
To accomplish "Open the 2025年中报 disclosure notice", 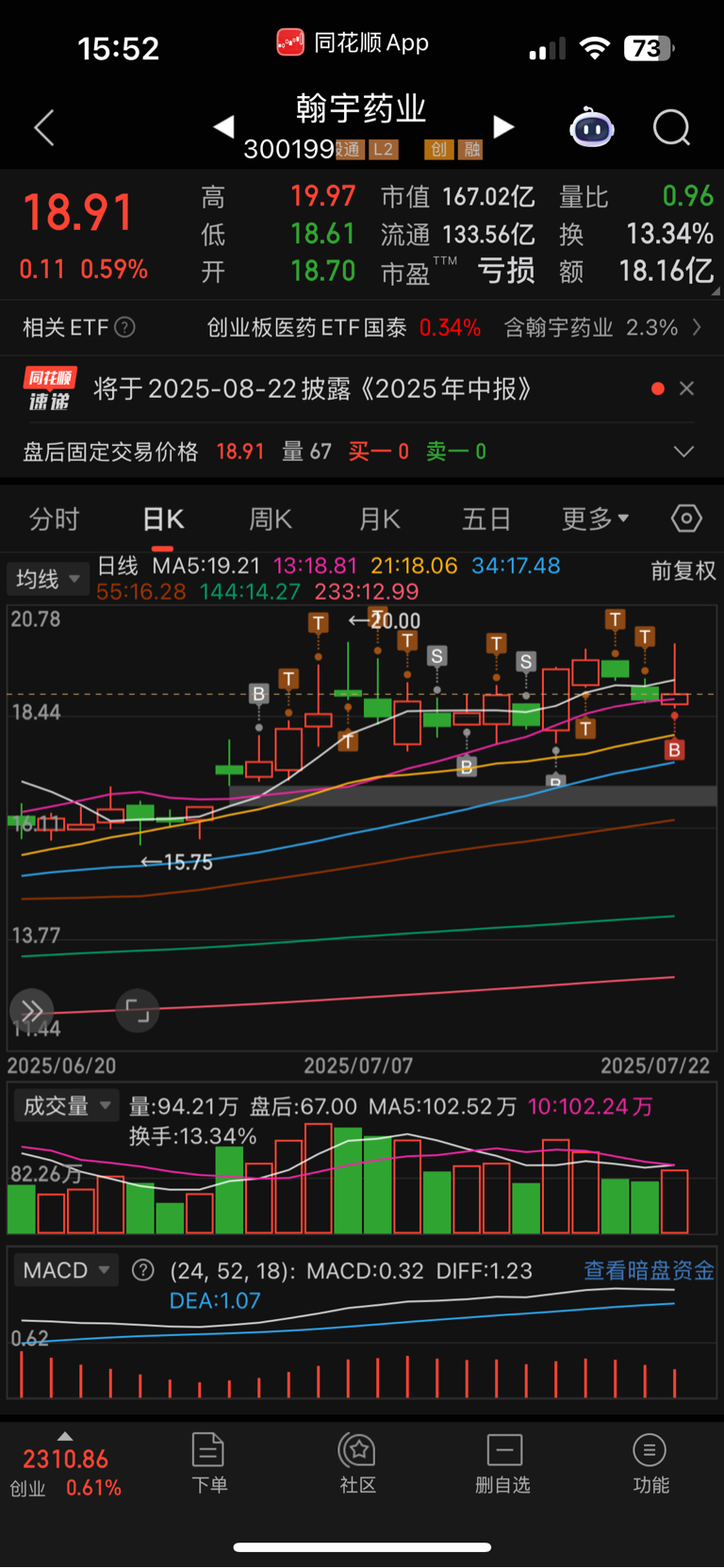I will (313, 388).
